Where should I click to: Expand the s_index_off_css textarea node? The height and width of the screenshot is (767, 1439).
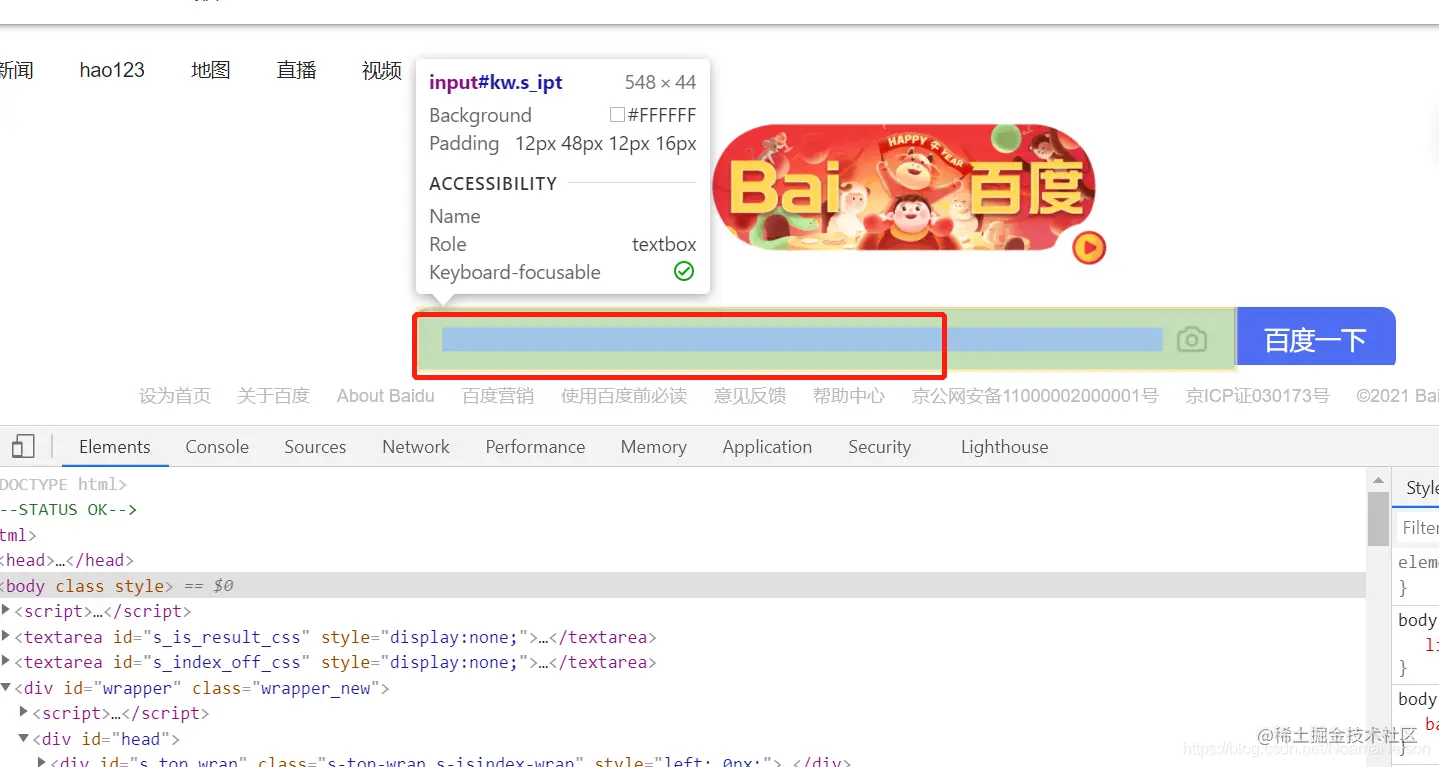click(x=7, y=662)
